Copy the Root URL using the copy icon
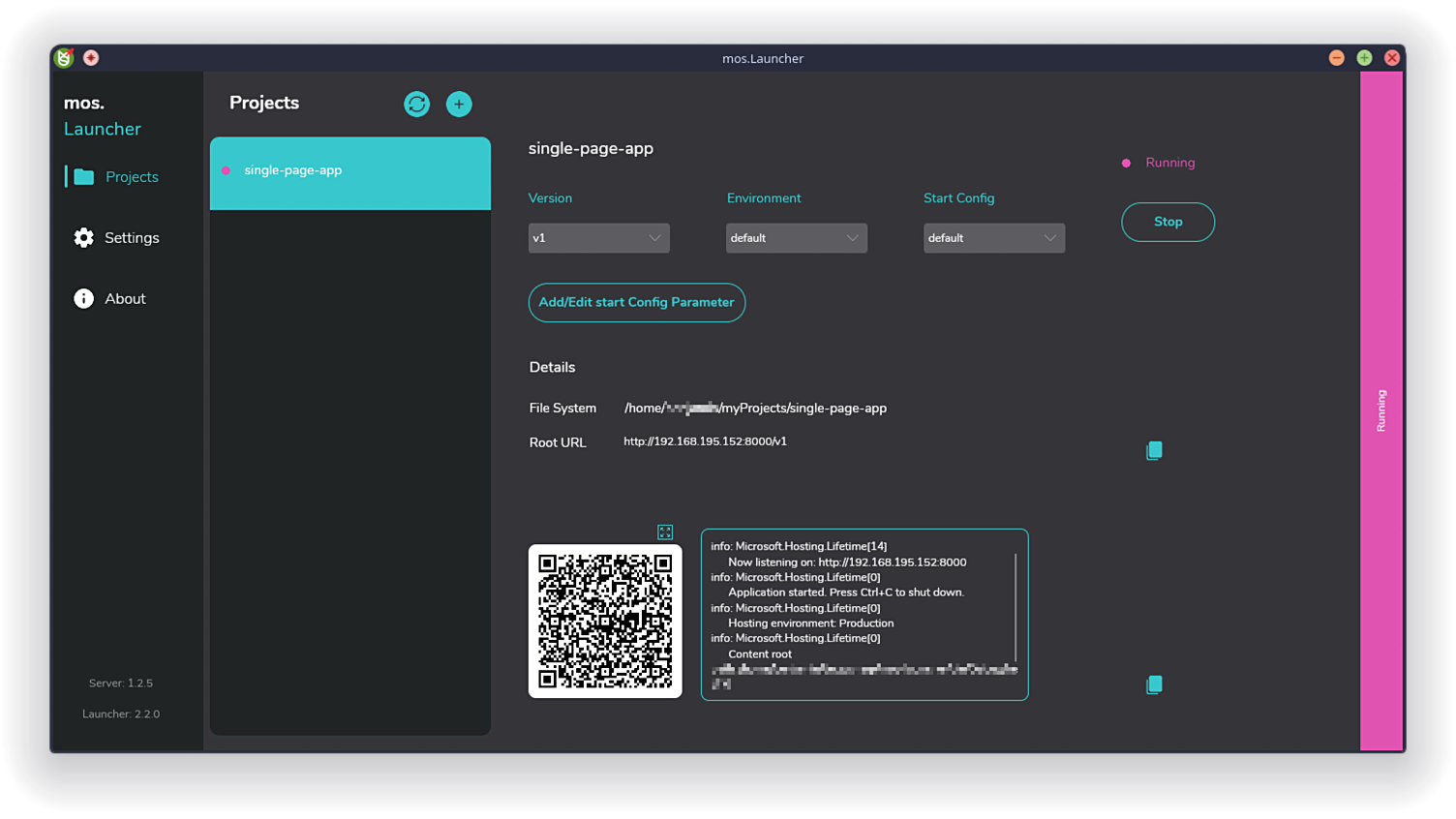Viewport: 1456px width, 819px height. 1154,449
